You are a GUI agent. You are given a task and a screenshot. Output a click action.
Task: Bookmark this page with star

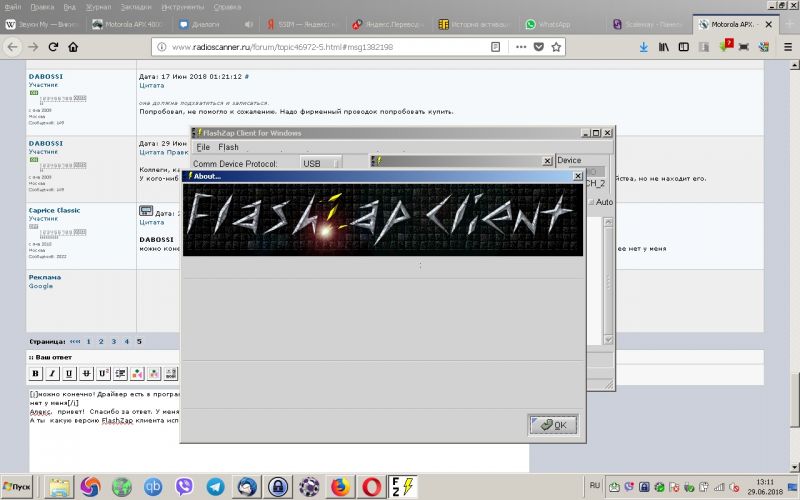pyautogui.click(x=556, y=47)
